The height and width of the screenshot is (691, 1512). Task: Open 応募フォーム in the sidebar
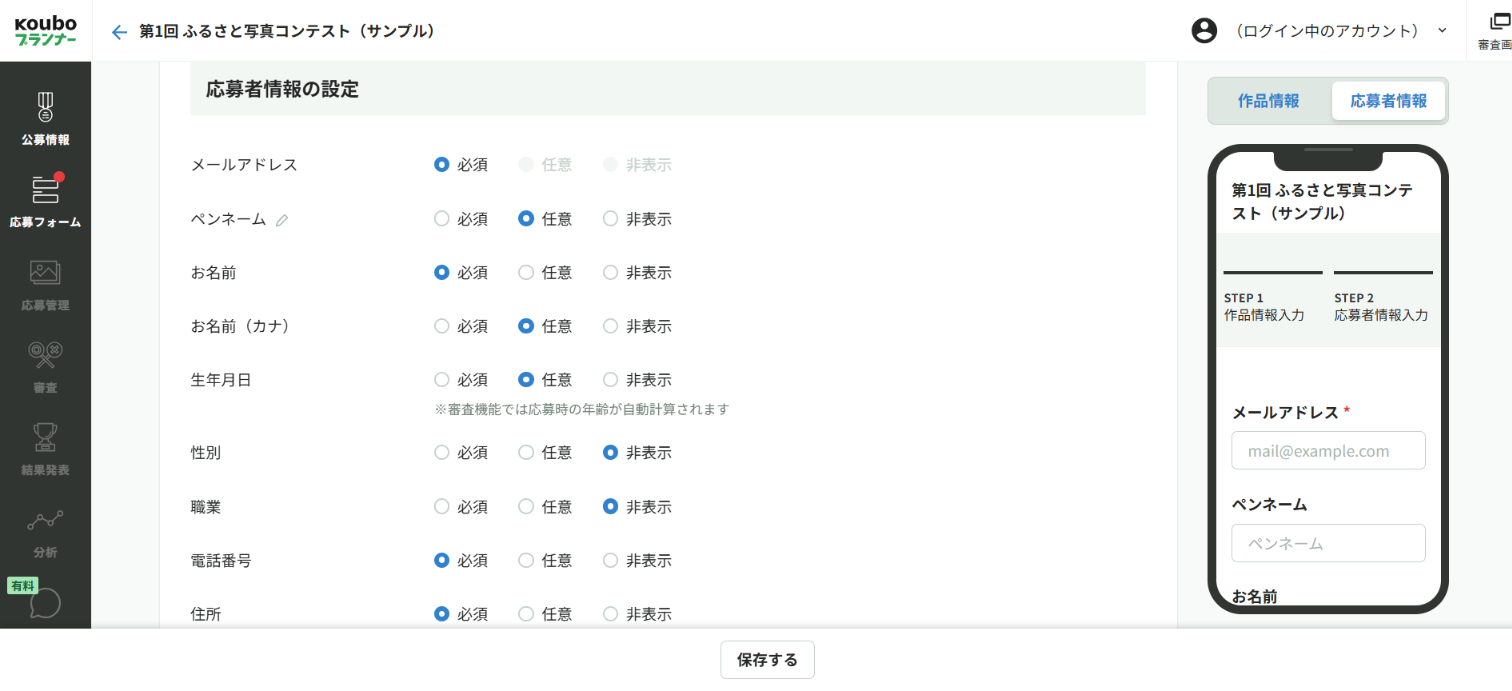(x=45, y=201)
